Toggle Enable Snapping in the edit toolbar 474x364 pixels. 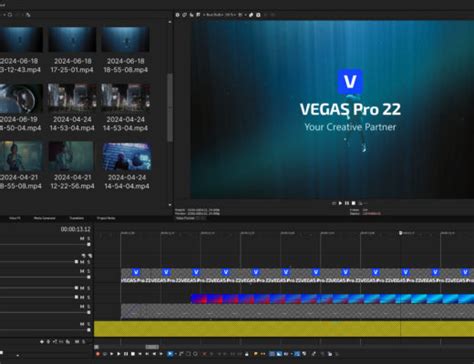pos(271,354)
